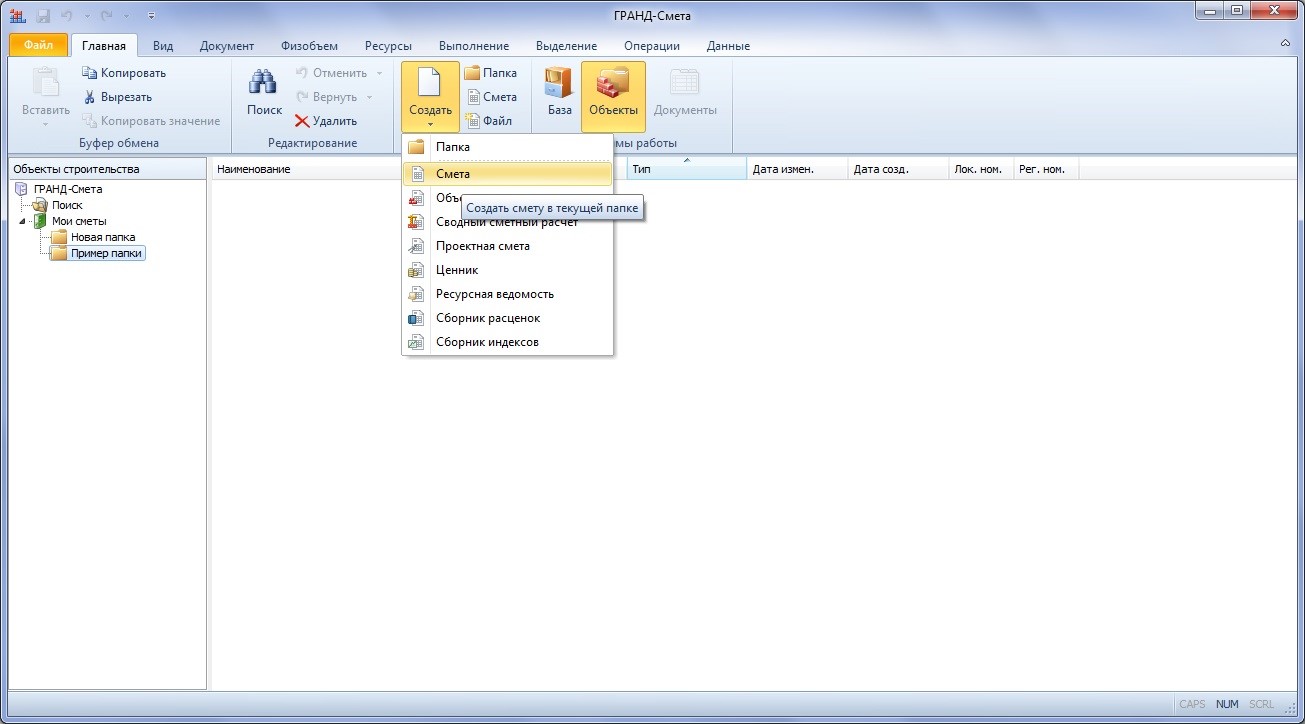This screenshot has height=724, width=1305.
Task: Choose Проектная смета from the menu
Action: (x=507, y=246)
